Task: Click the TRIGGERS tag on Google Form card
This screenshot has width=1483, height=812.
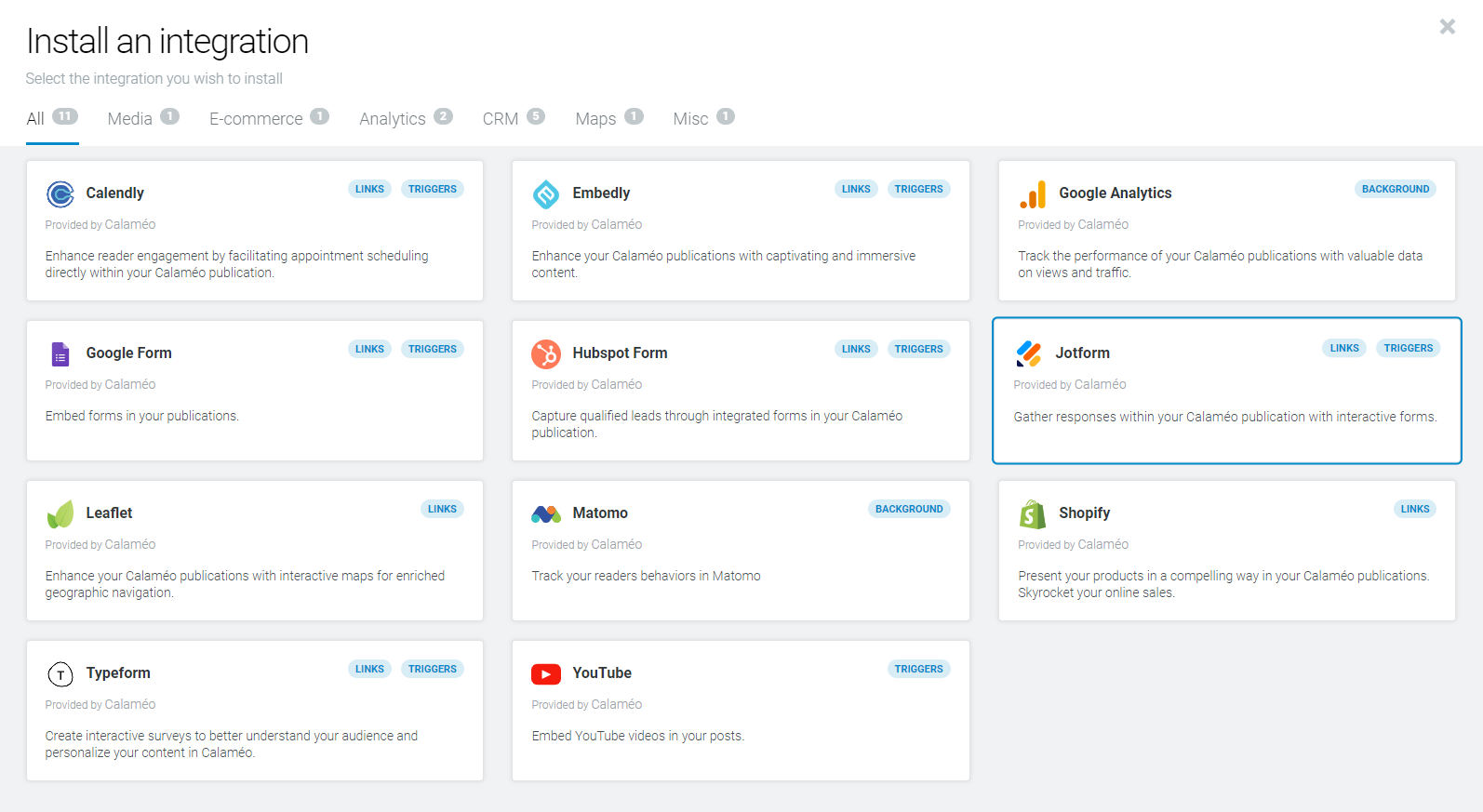Action: pyautogui.click(x=433, y=349)
